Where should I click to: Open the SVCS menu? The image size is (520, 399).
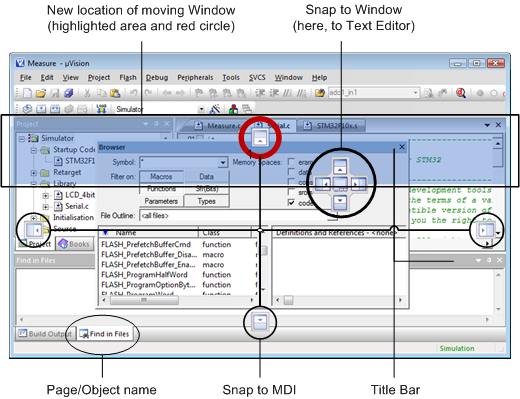tap(257, 78)
